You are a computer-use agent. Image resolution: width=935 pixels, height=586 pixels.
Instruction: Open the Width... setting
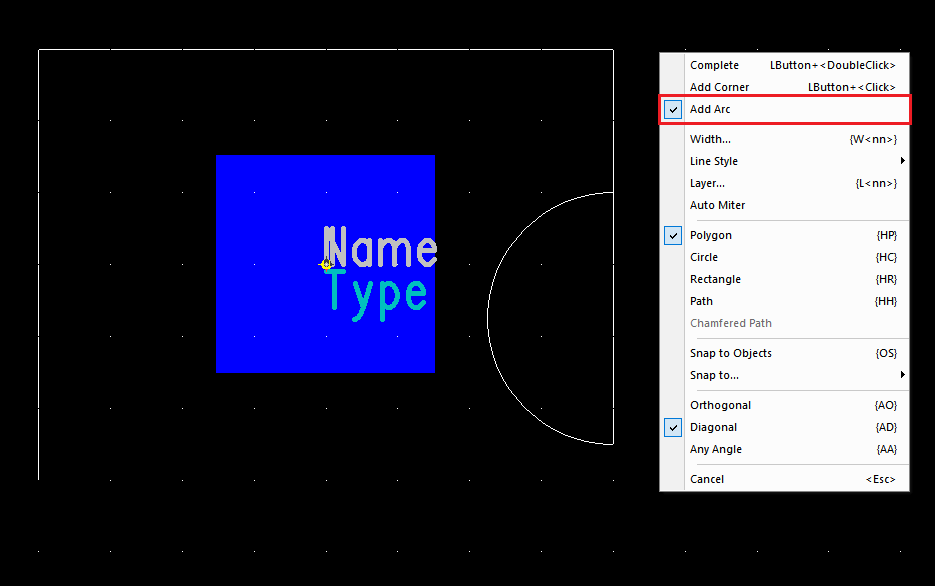710,139
